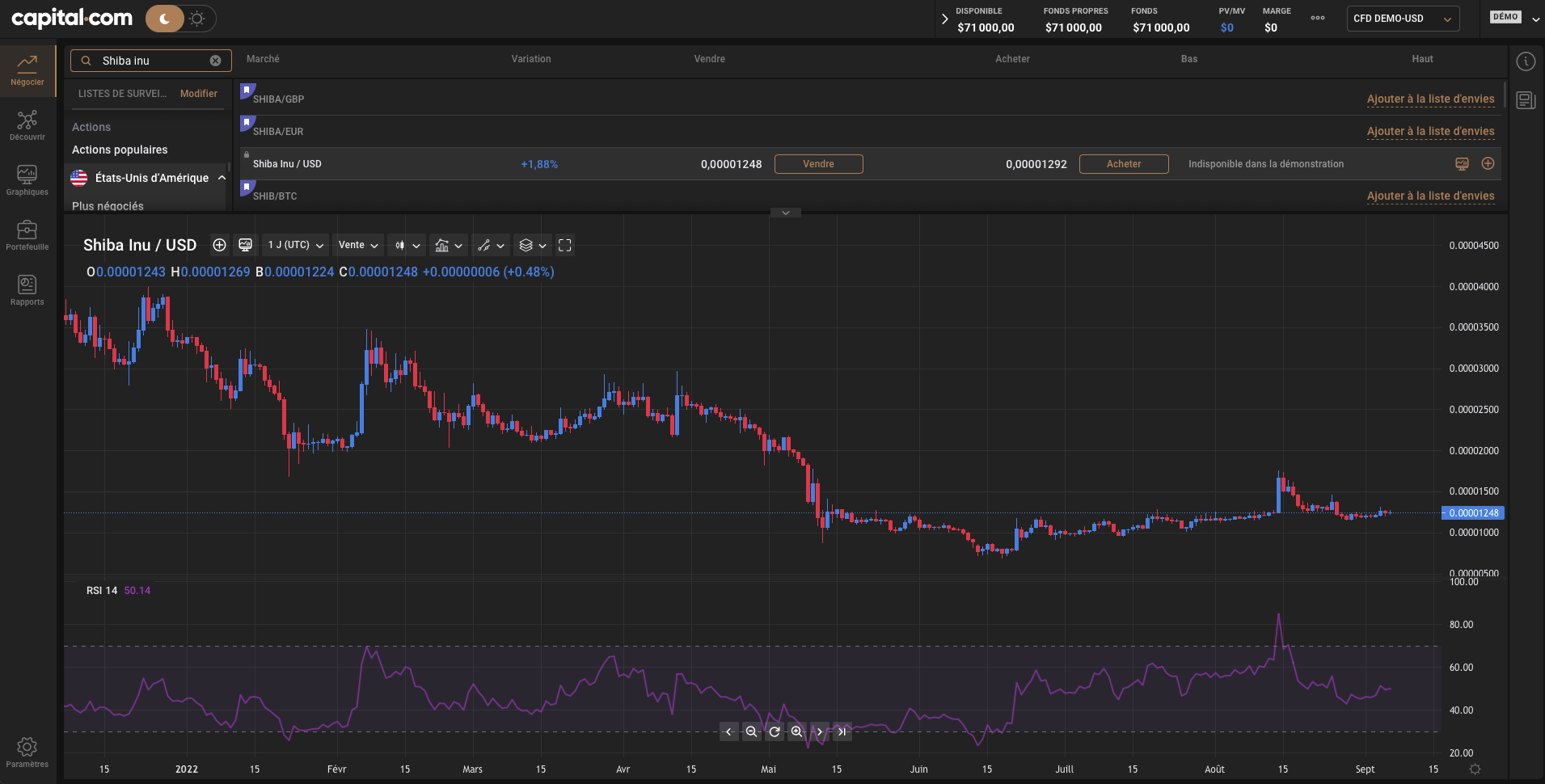Zoom in the chart
This screenshot has width=1545, height=784.
(x=797, y=731)
